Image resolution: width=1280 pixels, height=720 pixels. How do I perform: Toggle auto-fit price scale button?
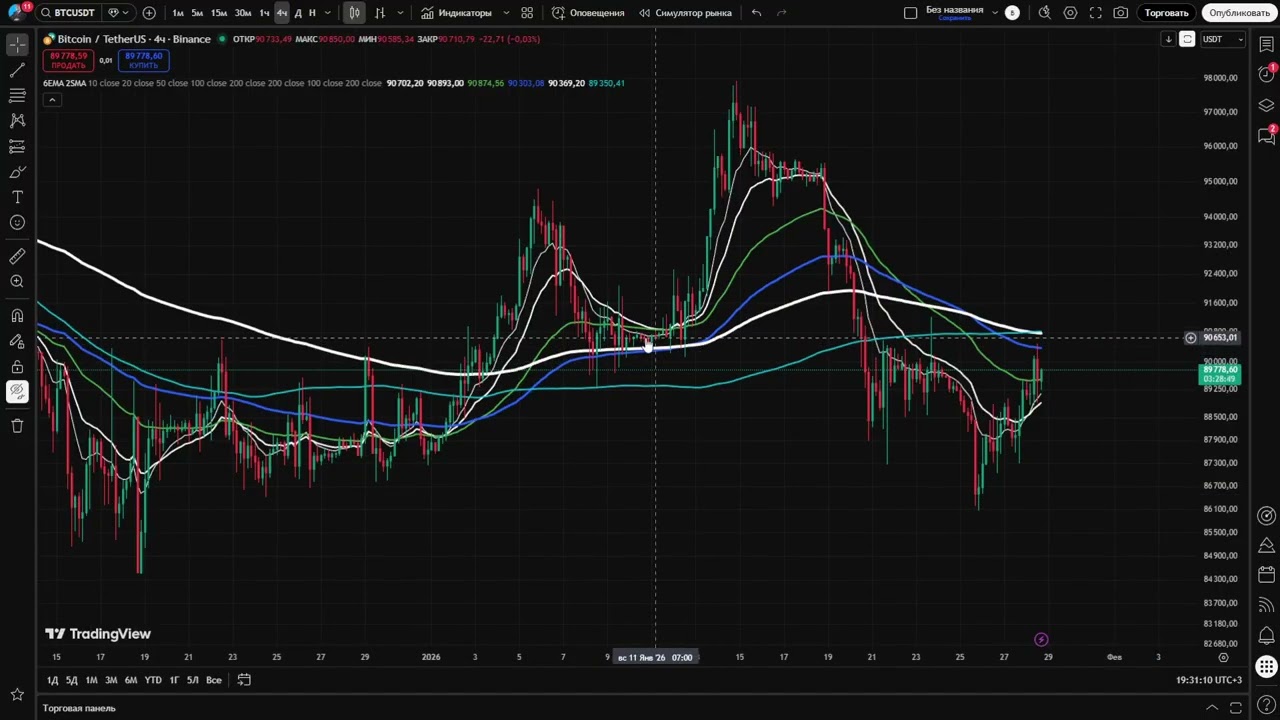coord(1187,39)
